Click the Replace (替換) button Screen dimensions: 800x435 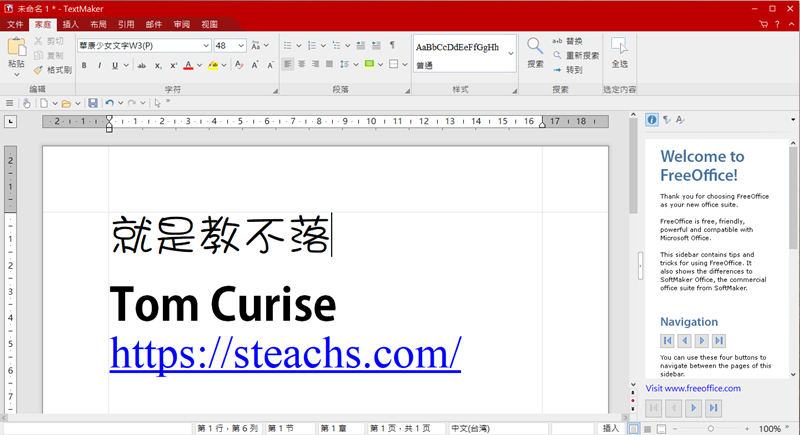(567, 41)
